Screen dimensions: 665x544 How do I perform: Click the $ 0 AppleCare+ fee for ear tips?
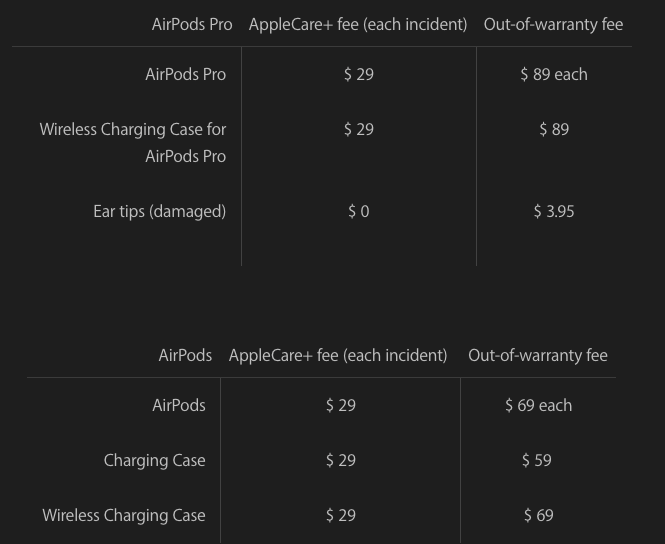(358, 211)
